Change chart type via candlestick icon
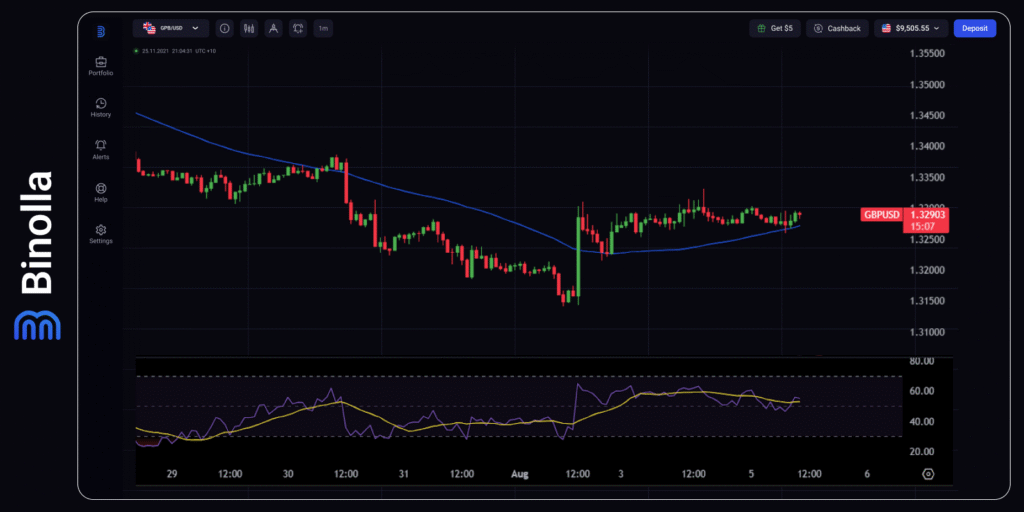This screenshot has width=1024, height=512. (x=249, y=29)
